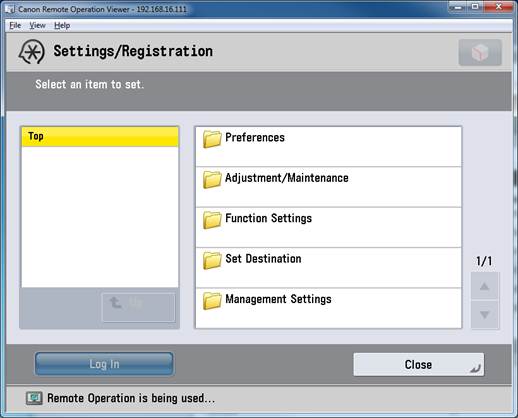Click the 1/1 page indicator
Screen dimensions: 518x418
coord(484,261)
